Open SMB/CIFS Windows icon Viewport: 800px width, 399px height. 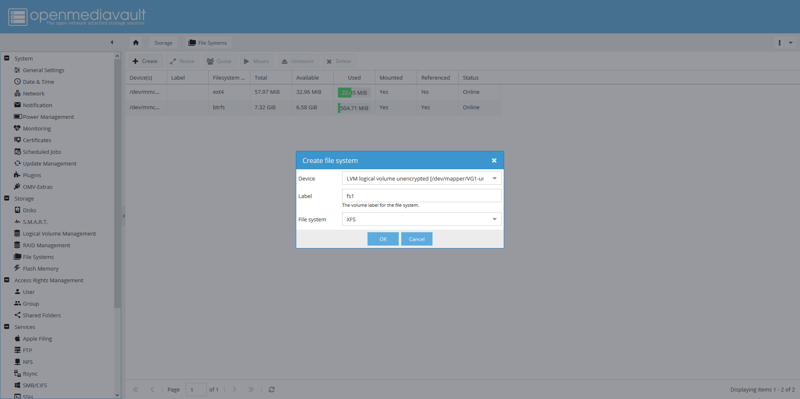click(x=17, y=385)
